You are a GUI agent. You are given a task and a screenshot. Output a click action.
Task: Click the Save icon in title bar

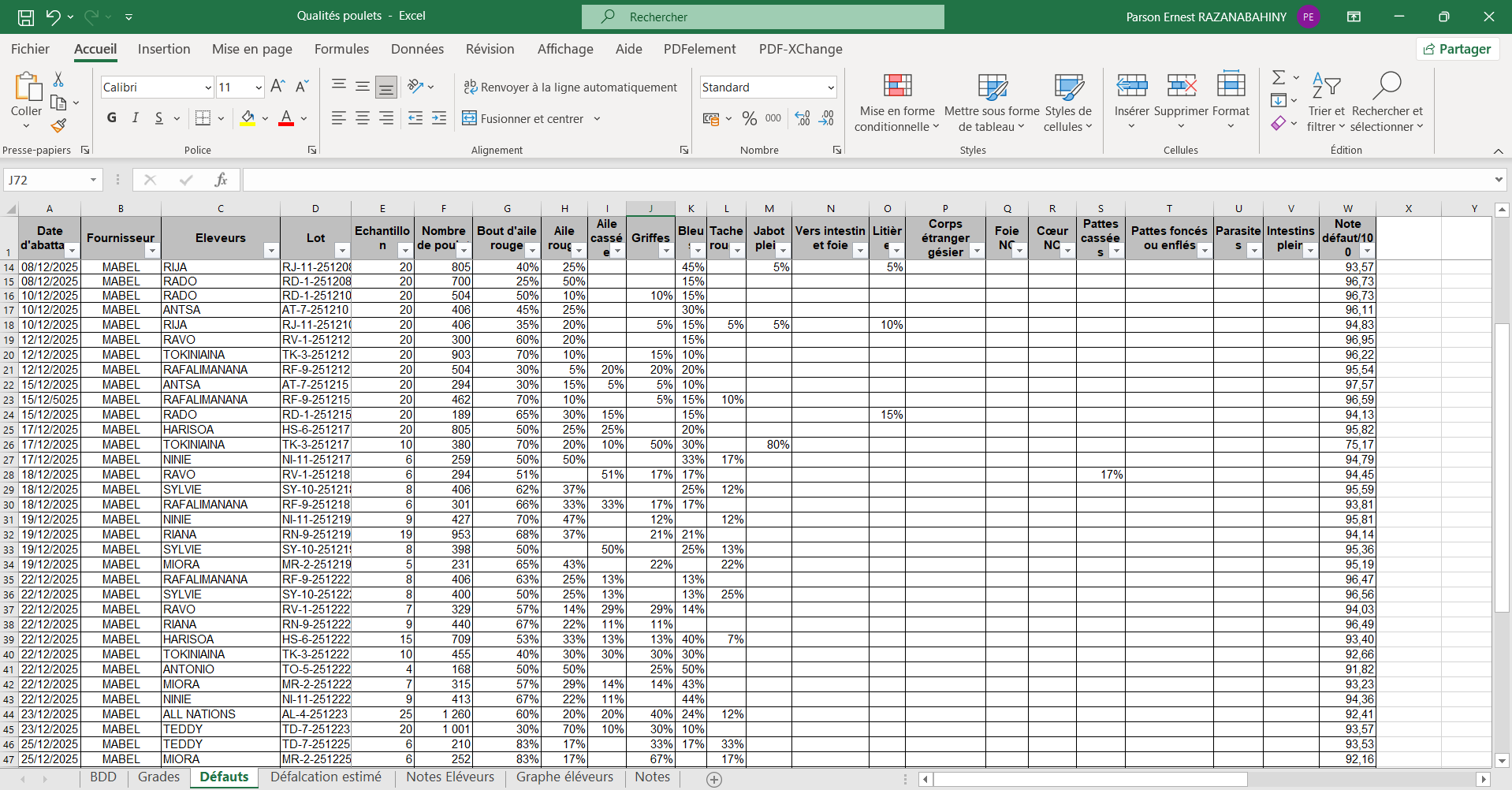[26, 17]
